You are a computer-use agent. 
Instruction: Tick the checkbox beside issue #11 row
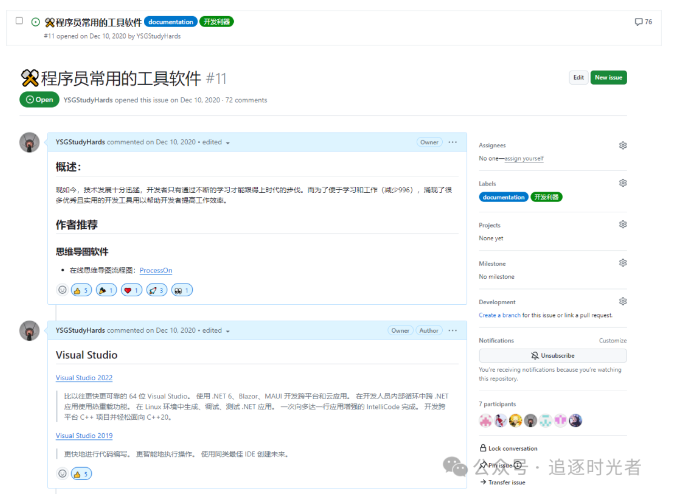(19, 21)
